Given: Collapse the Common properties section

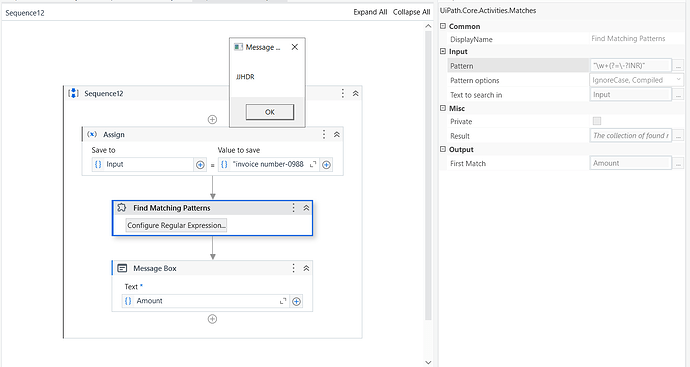Looking at the screenshot, I should (x=443, y=26).
